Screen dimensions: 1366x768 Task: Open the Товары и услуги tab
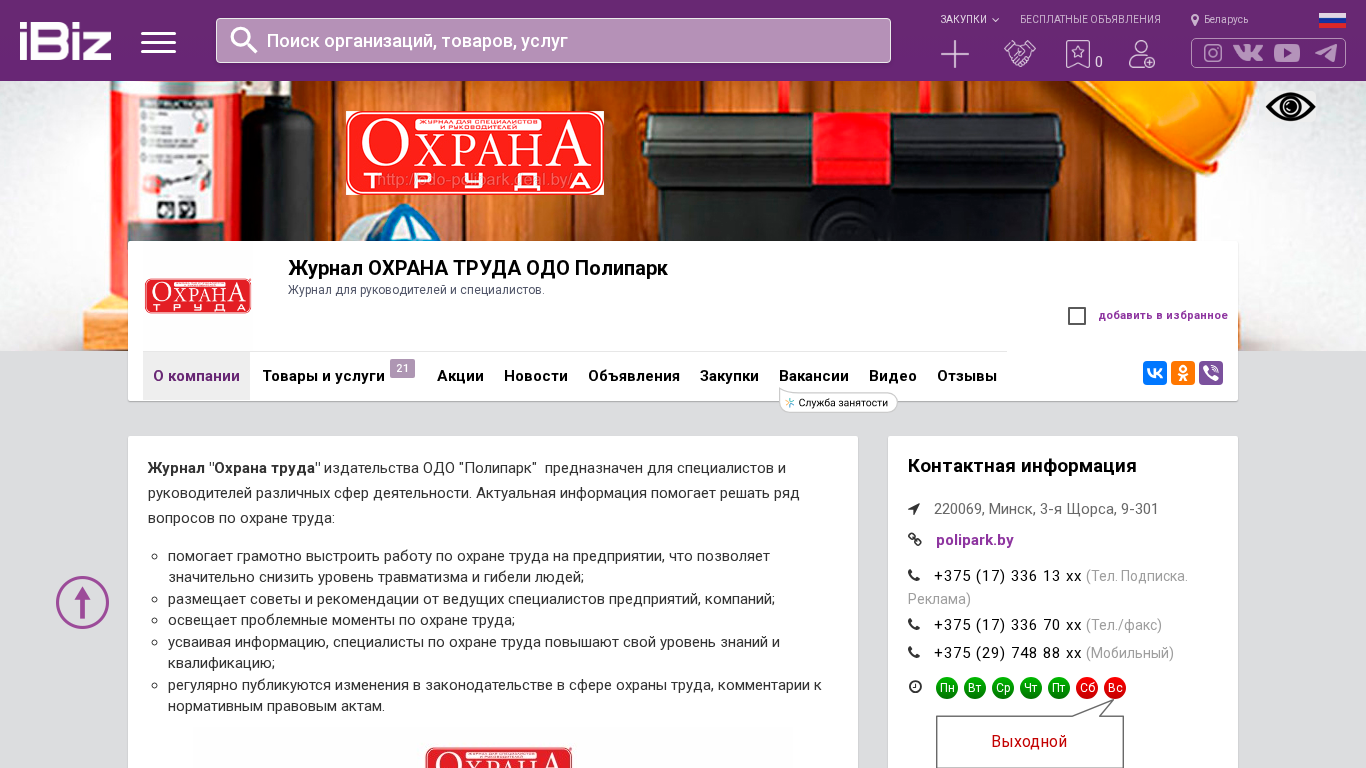[323, 376]
